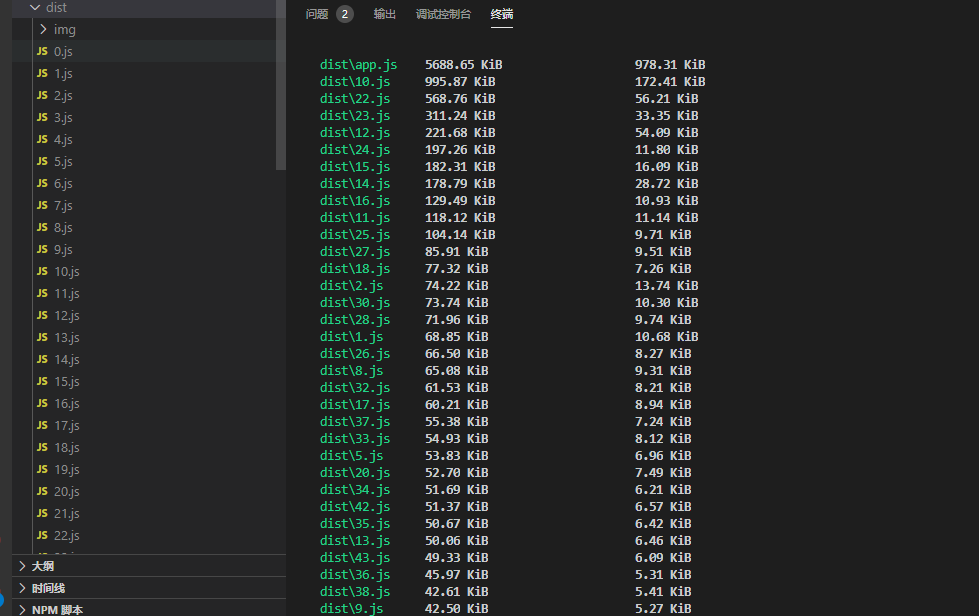The height and width of the screenshot is (616, 979).
Task: Open file 4.js in explorer
Action: pyautogui.click(x=63, y=139)
